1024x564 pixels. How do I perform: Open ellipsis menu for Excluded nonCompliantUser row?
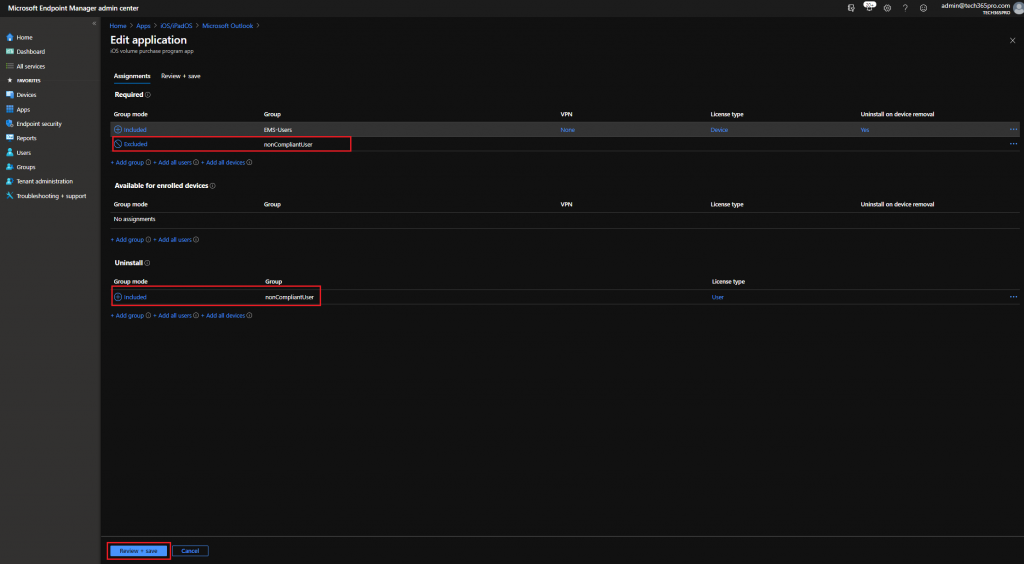point(1013,144)
